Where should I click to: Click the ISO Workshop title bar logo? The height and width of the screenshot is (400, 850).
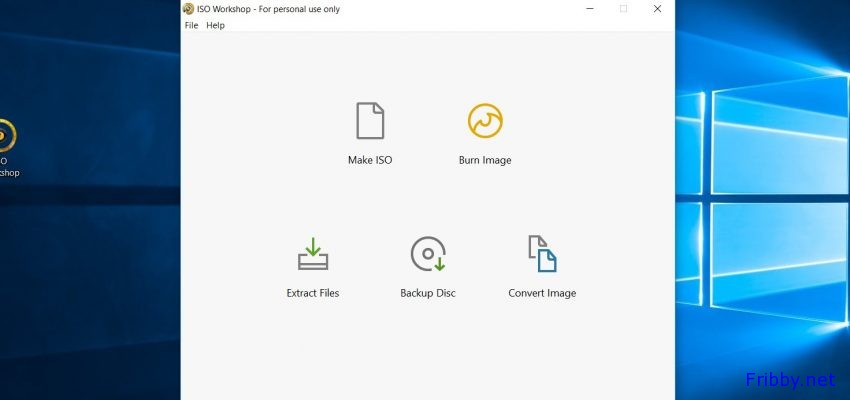coord(188,9)
